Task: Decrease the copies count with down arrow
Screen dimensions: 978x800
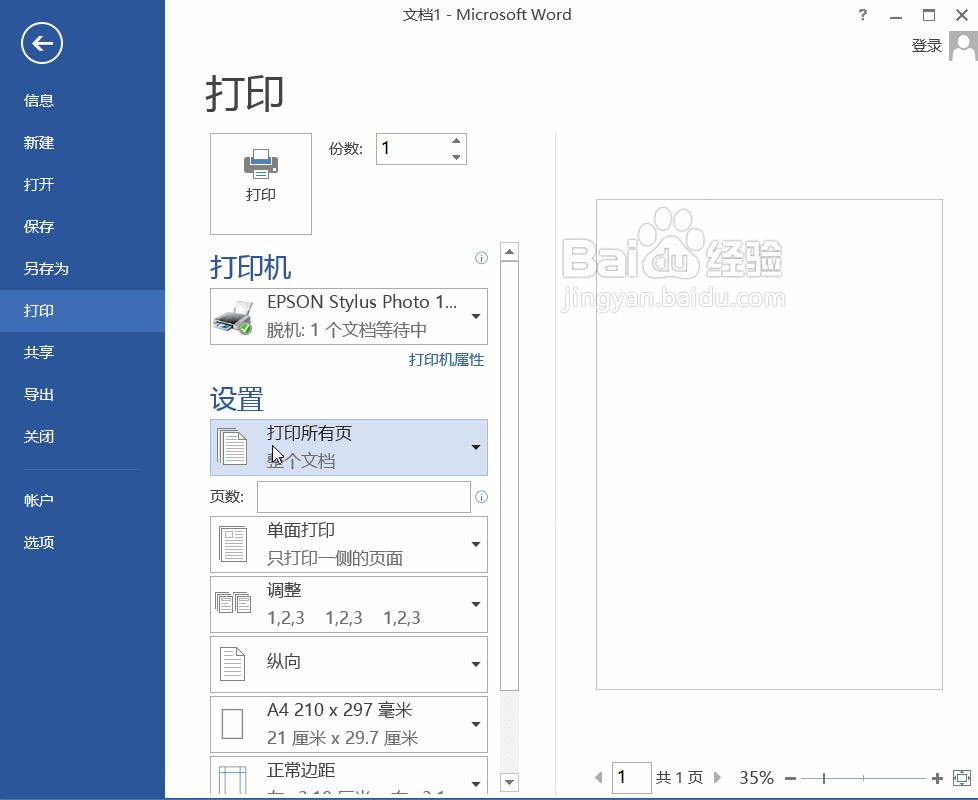Action: [x=457, y=157]
